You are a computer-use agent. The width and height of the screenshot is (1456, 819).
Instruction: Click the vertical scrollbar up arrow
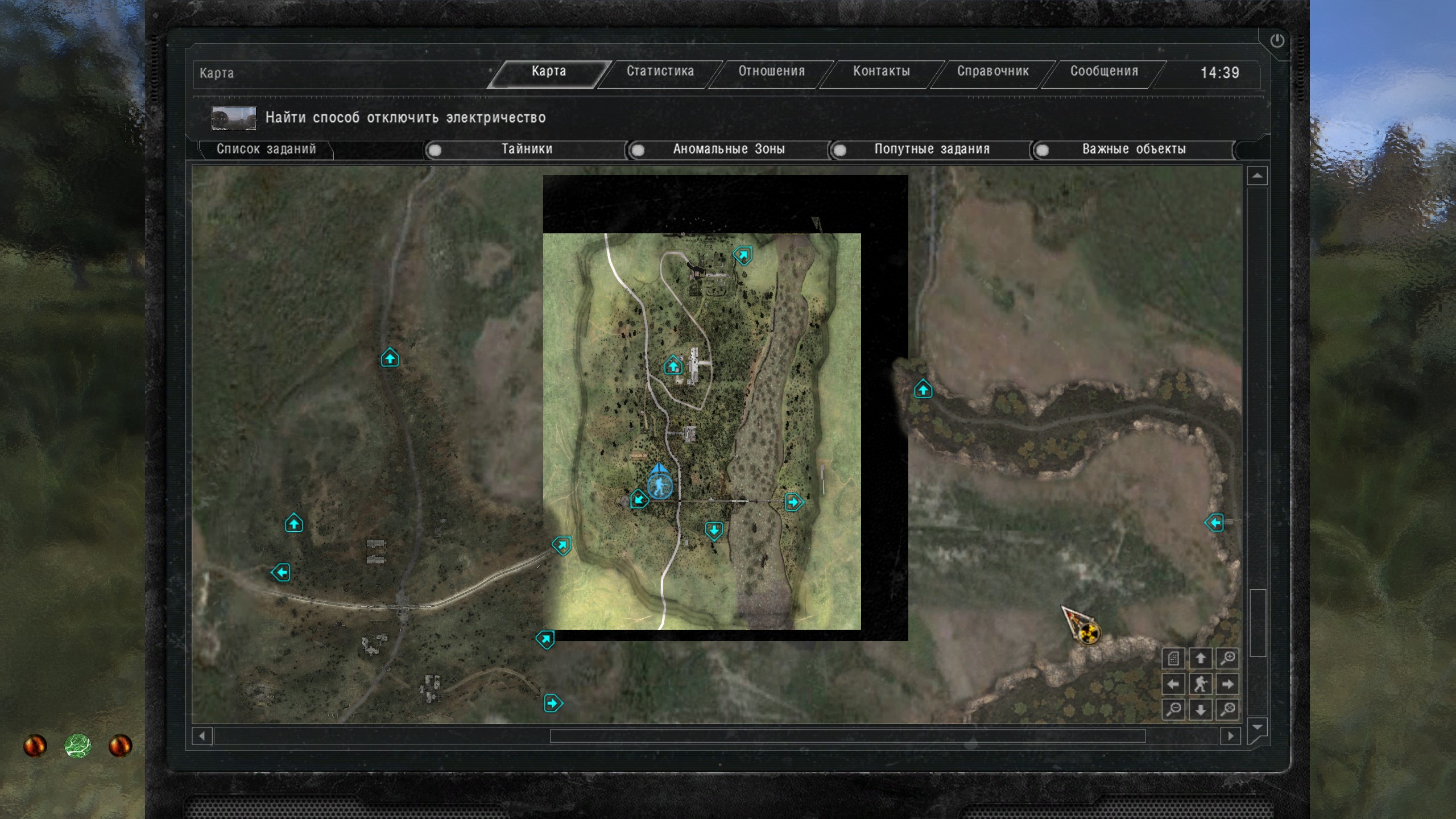click(1257, 176)
